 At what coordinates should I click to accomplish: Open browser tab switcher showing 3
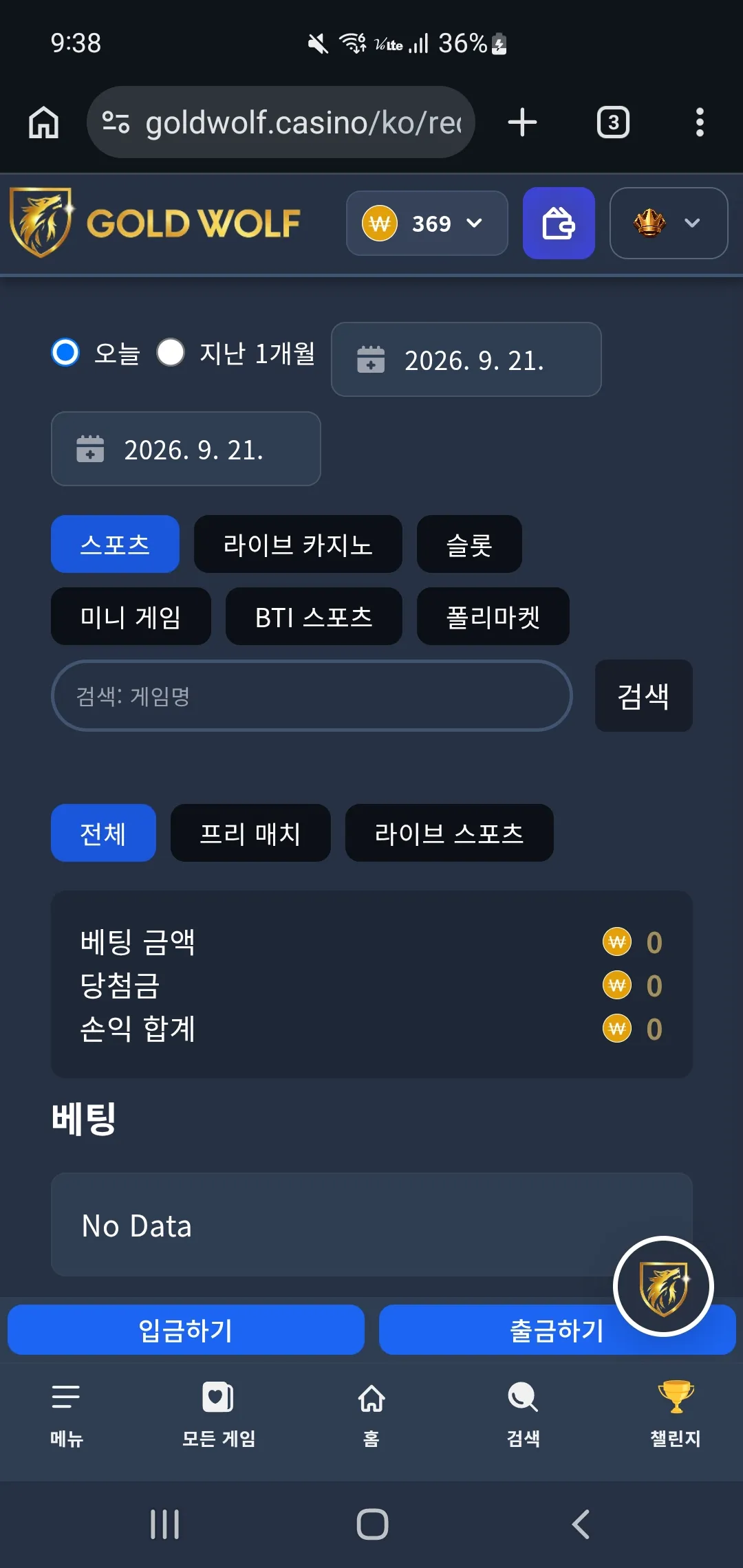(613, 122)
